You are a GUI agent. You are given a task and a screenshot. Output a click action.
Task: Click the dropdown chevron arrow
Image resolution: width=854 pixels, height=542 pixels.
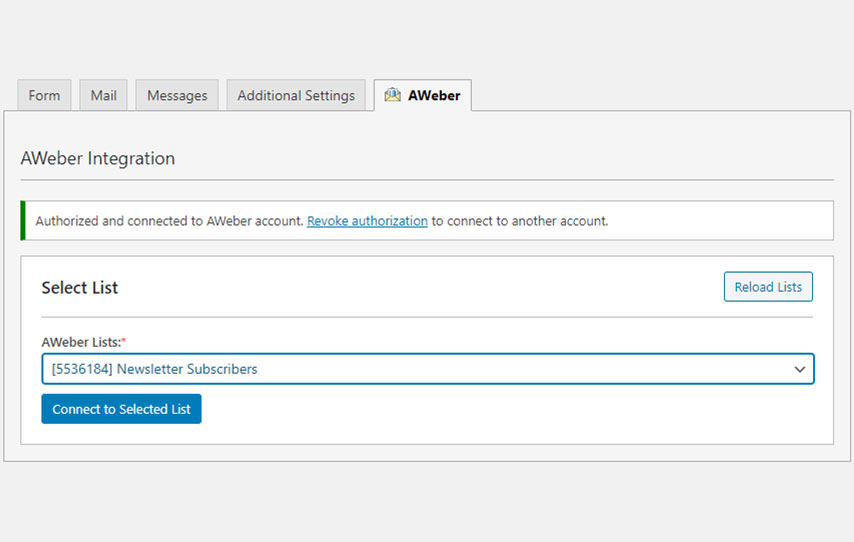click(799, 369)
